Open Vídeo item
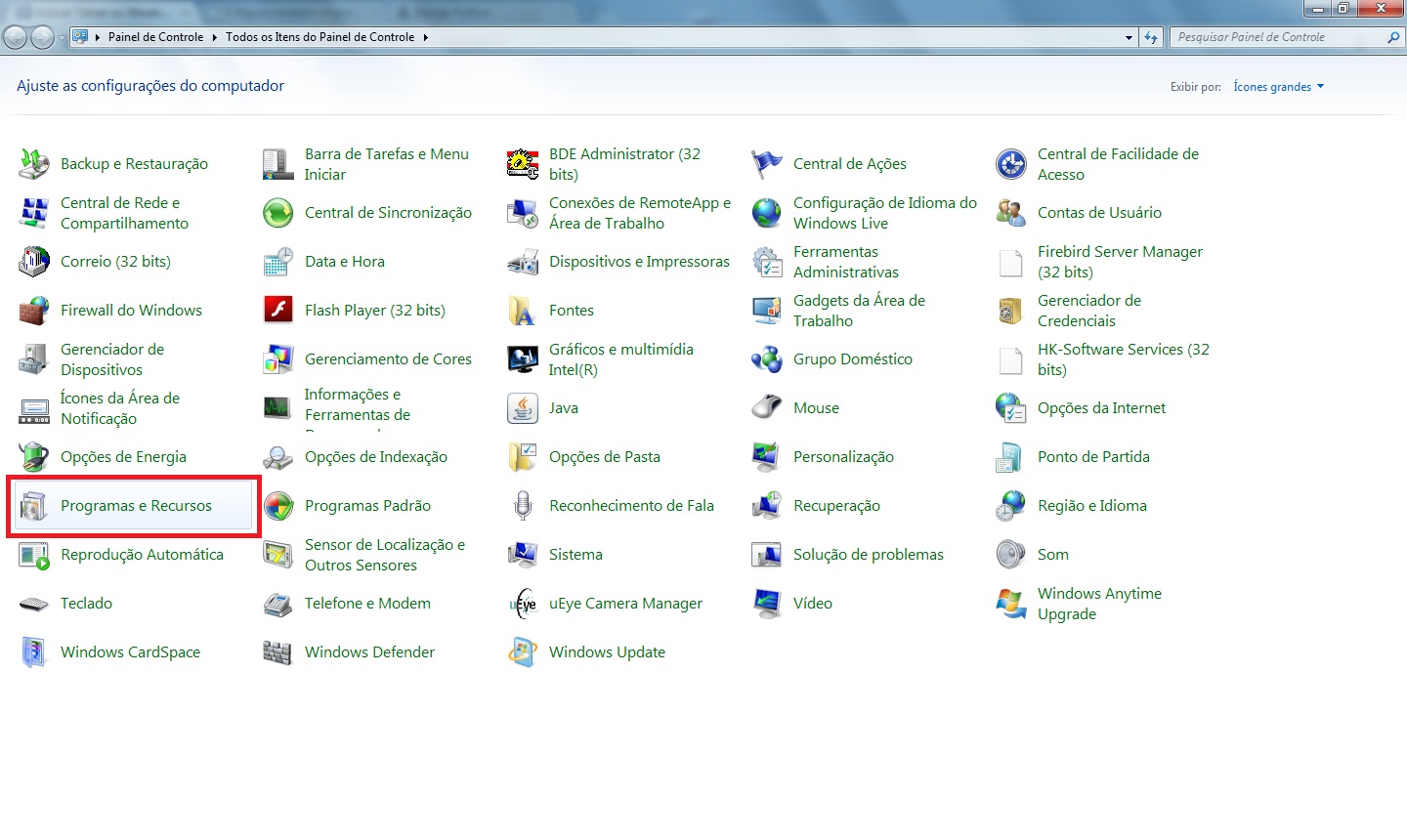This screenshot has width=1407, height=840. [x=813, y=604]
